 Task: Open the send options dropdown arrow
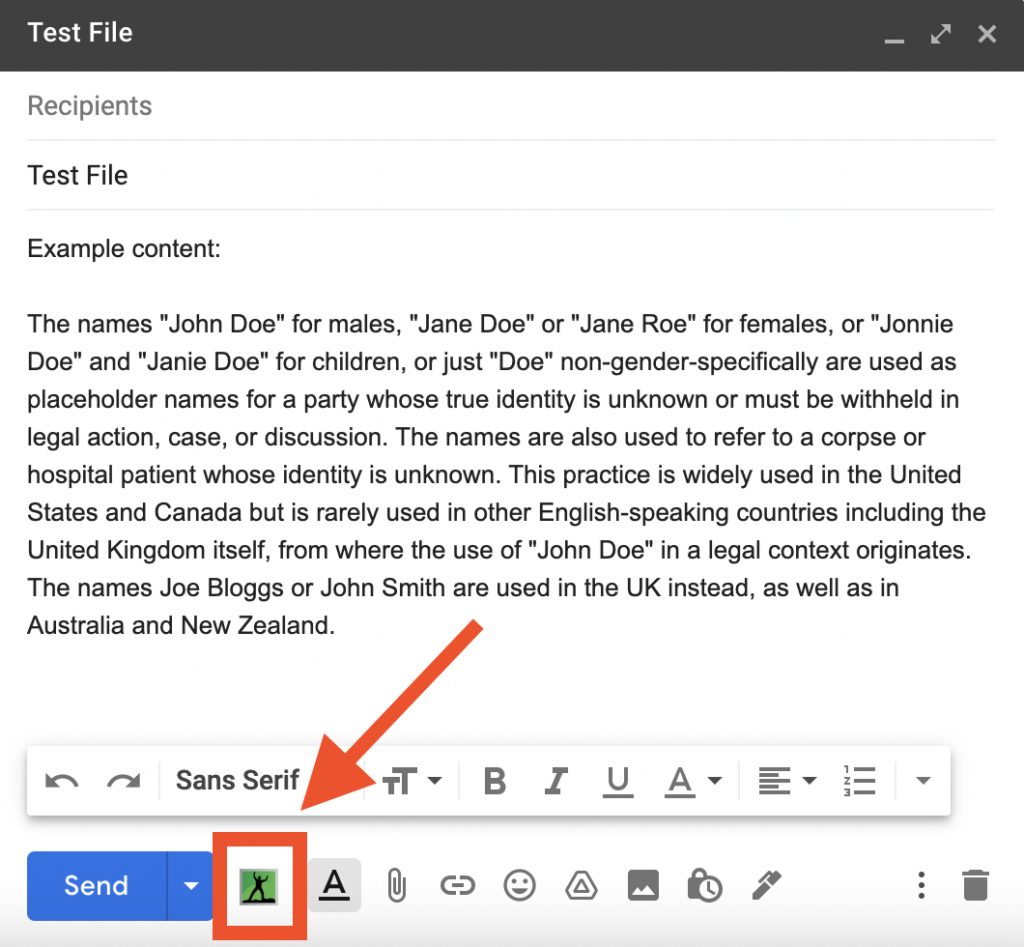(x=191, y=886)
